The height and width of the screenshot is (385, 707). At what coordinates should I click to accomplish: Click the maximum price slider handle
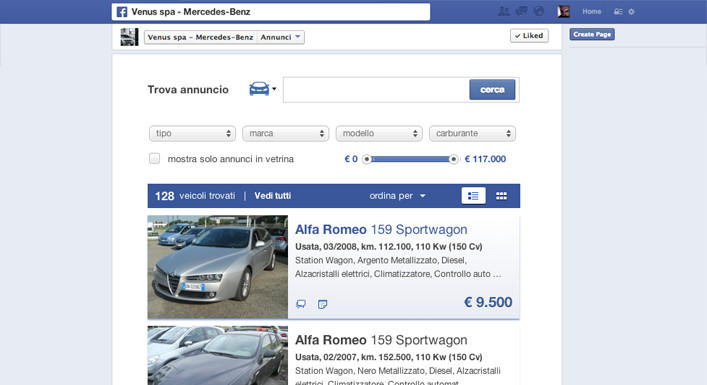point(454,159)
